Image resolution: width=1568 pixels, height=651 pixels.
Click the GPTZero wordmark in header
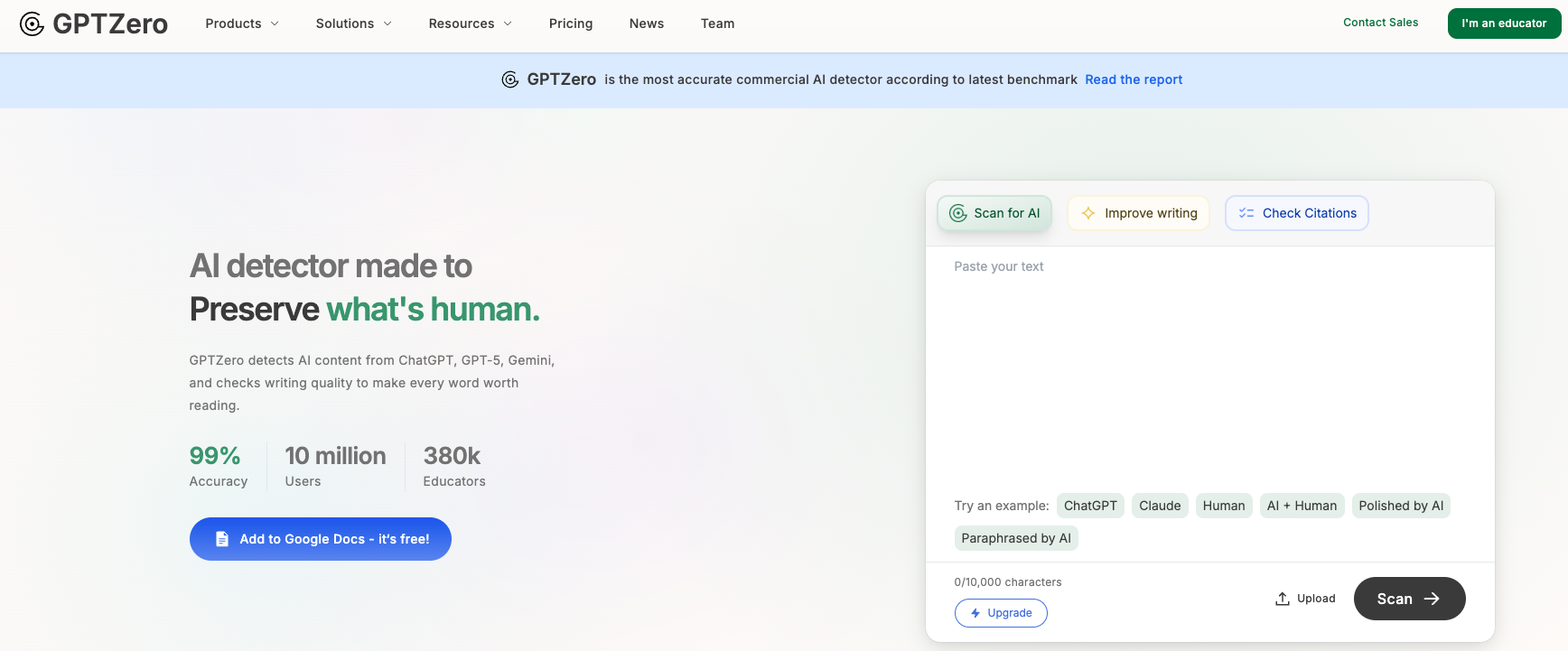tap(110, 24)
